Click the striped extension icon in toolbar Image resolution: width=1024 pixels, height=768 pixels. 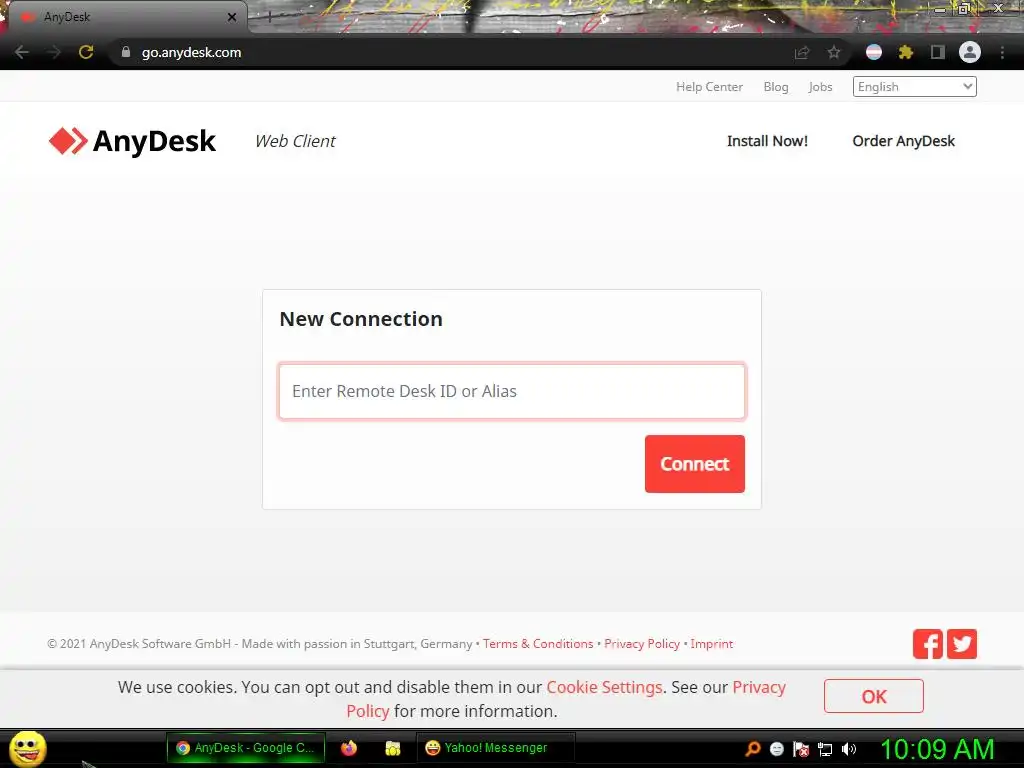(874, 52)
